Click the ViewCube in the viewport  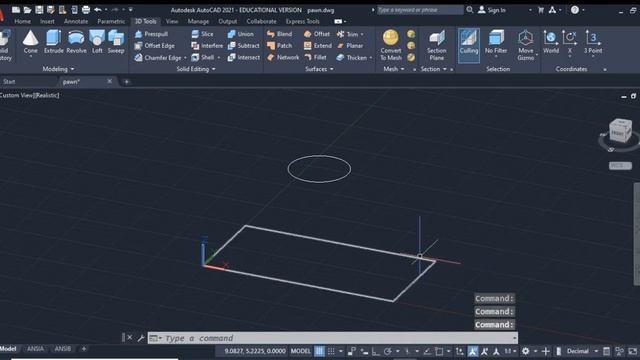[620, 131]
